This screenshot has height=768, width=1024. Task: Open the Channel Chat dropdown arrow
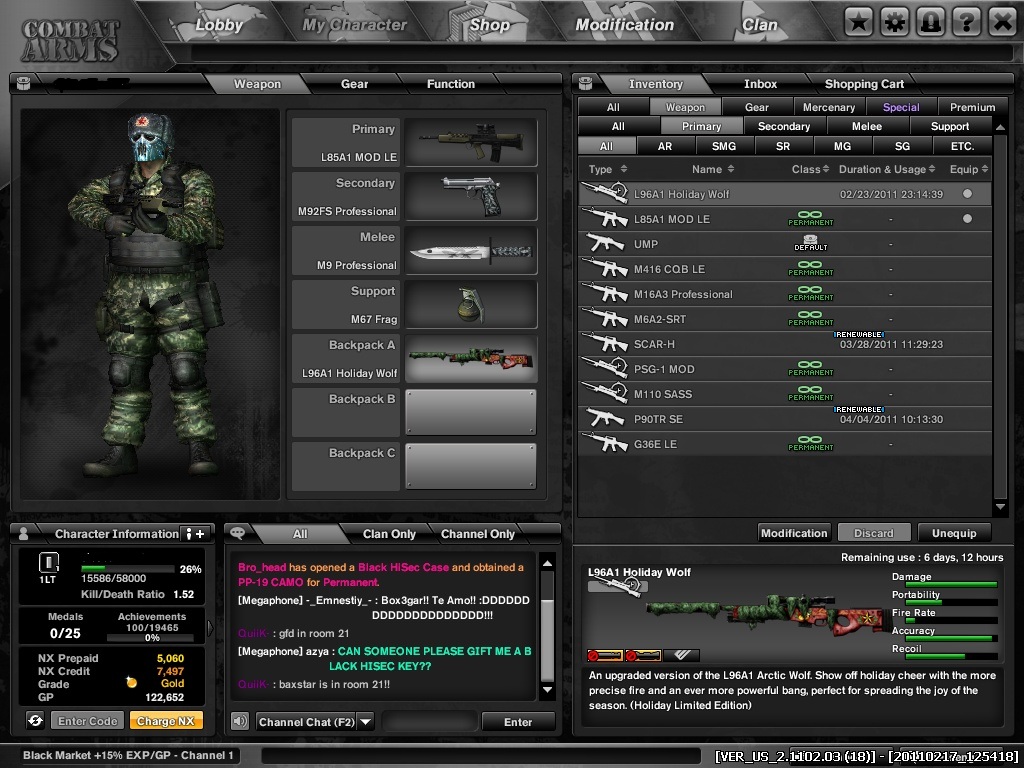366,722
